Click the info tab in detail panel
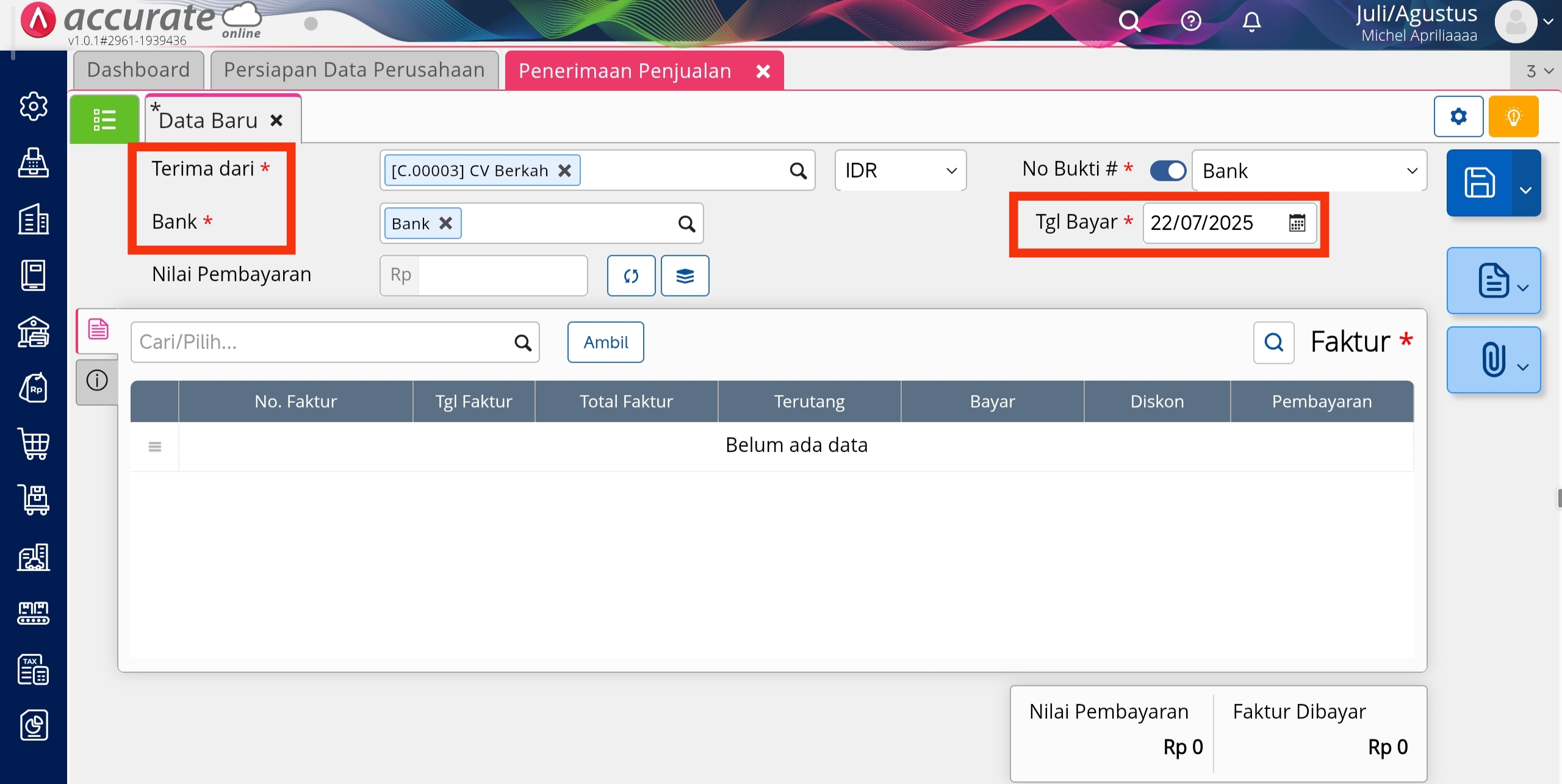 pyautogui.click(x=97, y=381)
